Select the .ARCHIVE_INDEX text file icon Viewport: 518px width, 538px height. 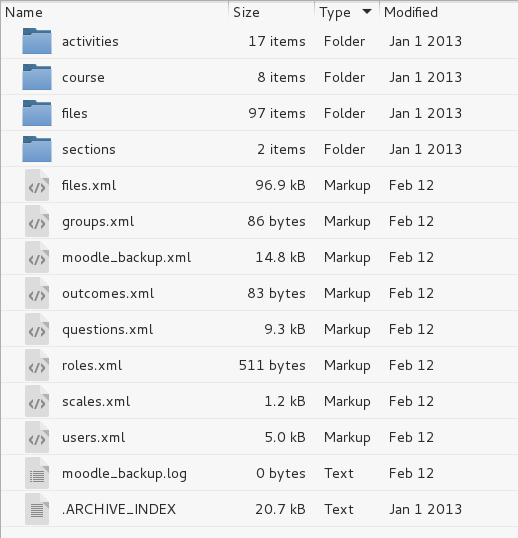(37, 510)
